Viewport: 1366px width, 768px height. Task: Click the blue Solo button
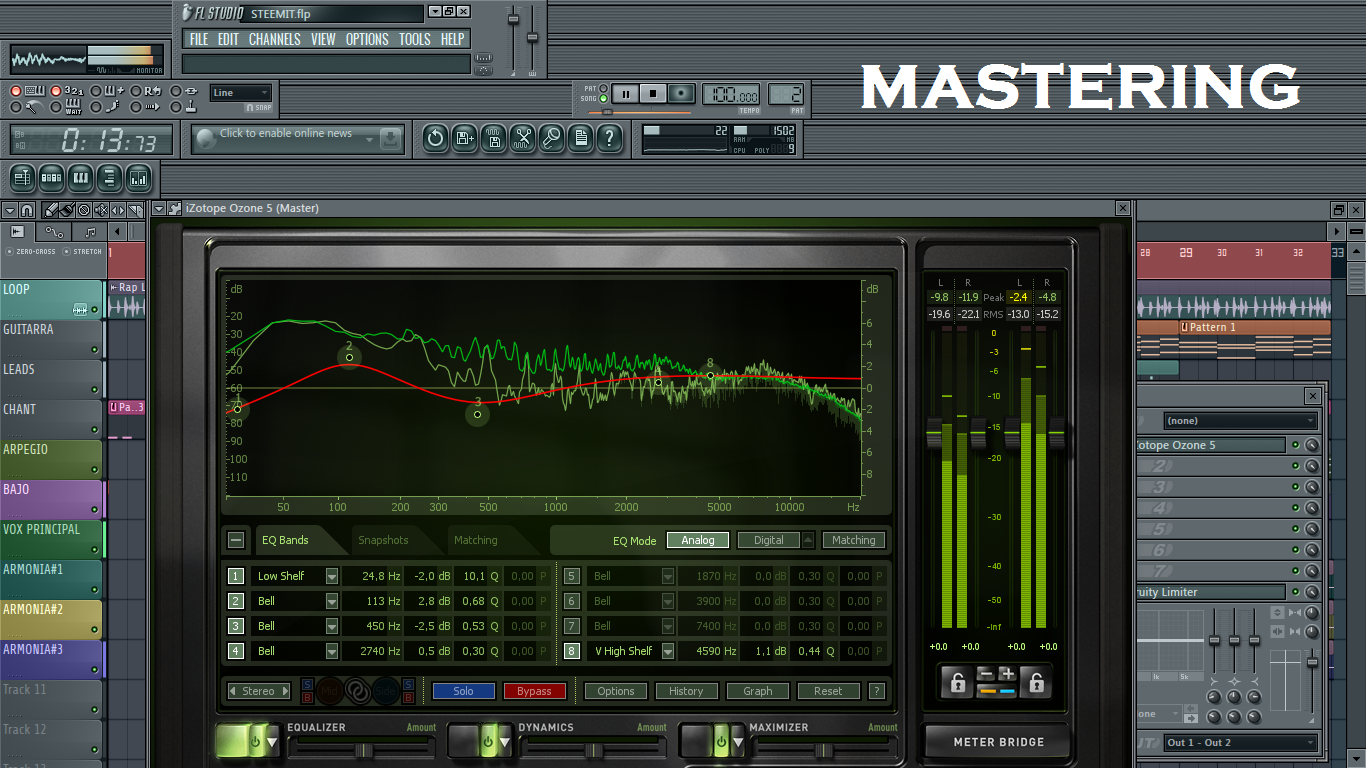coord(463,691)
